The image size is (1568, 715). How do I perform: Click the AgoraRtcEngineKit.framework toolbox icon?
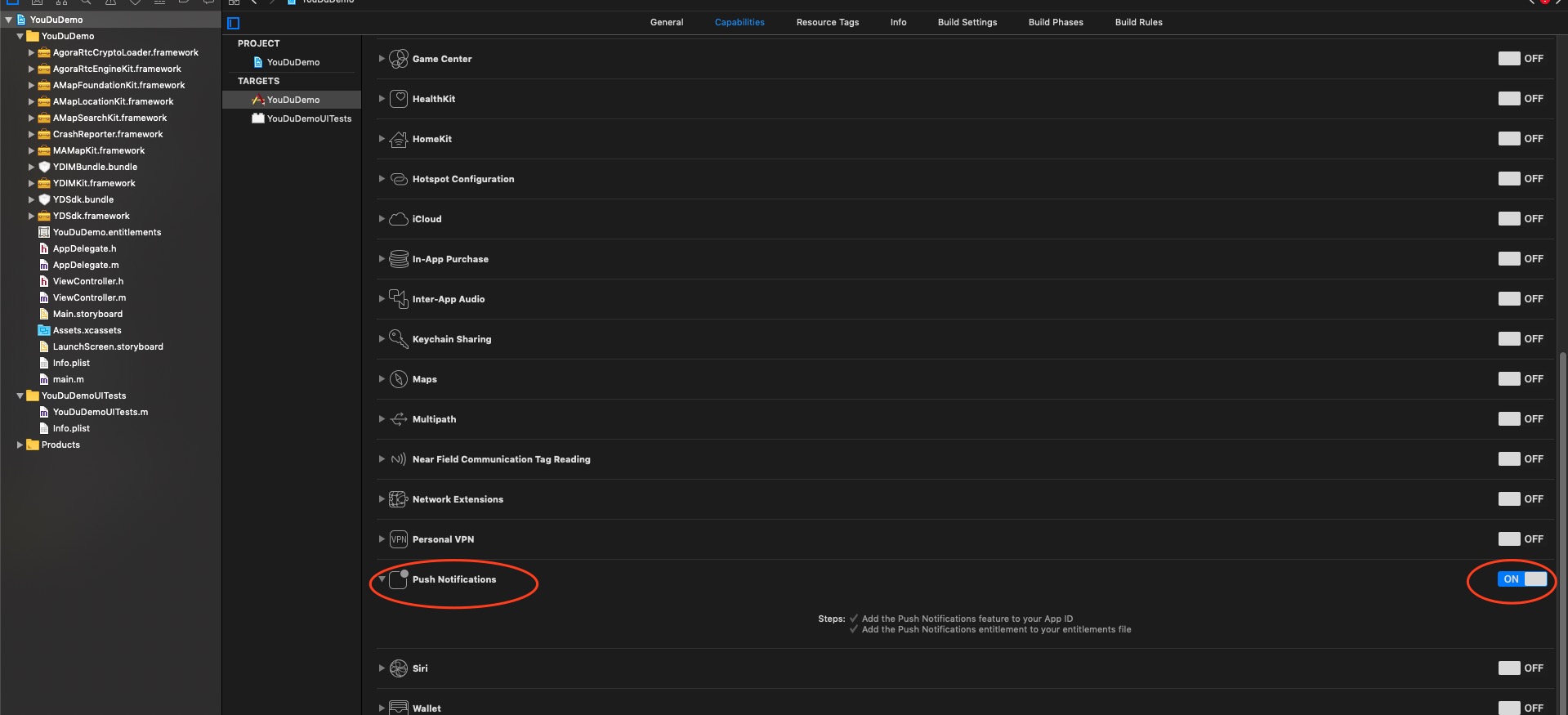(x=44, y=69)
